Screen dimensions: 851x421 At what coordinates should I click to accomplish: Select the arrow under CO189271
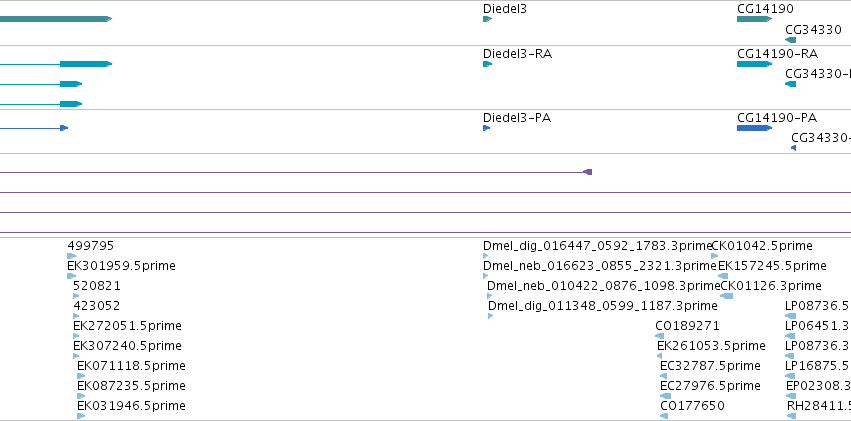pyautogui.click(x=659, y=336)
